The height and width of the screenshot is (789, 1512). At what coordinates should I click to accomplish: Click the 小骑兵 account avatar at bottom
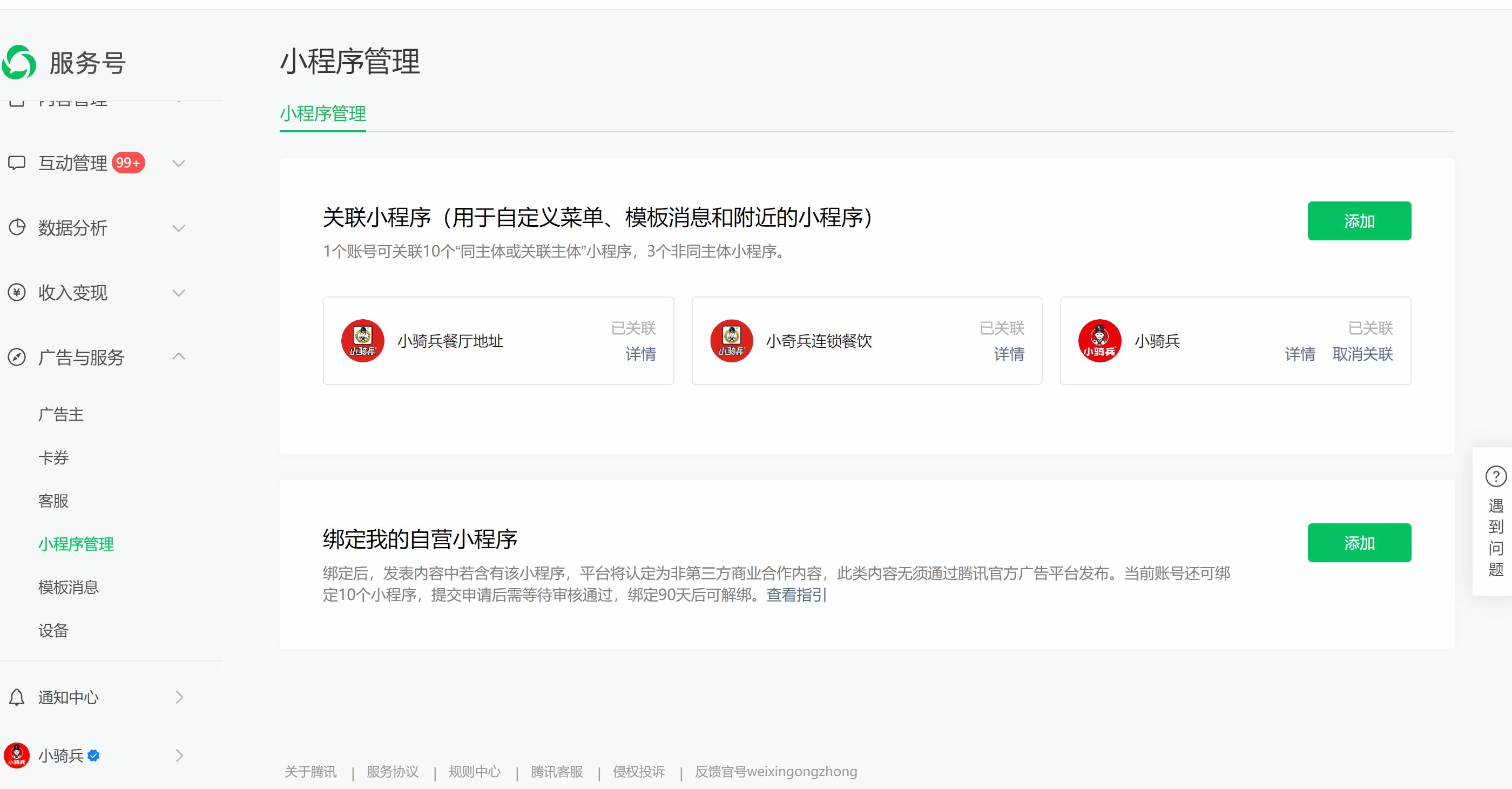(x=17, y=755)
